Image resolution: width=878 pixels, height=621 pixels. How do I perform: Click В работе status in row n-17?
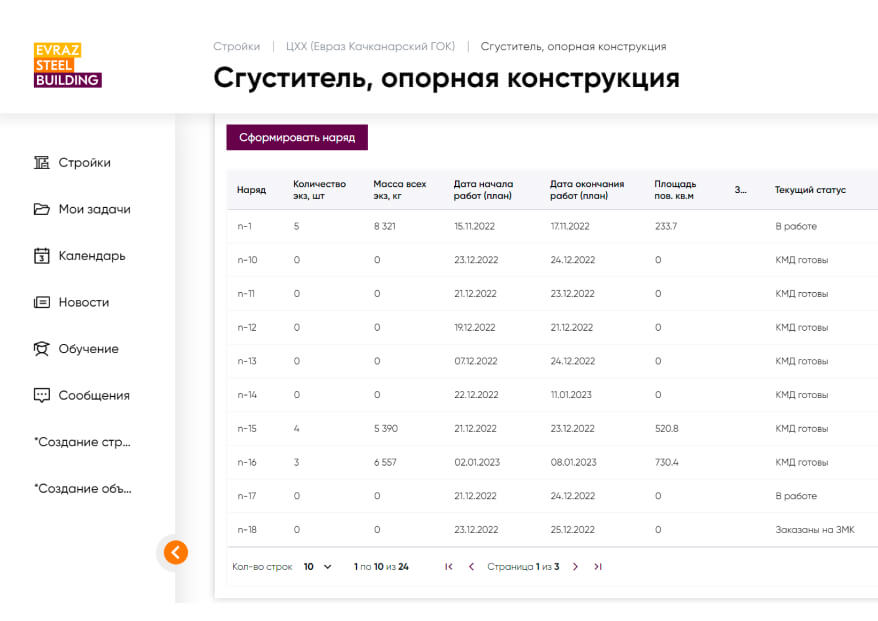coord(796,496)
